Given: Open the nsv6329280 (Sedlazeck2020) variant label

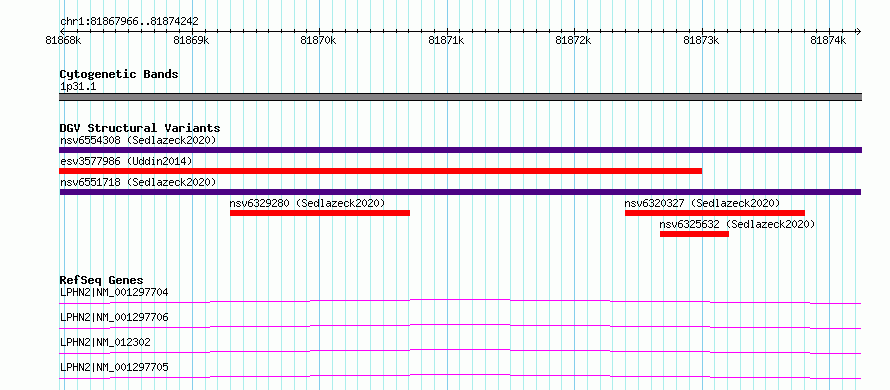Looking at the screenshot, I should coord(307,203).
